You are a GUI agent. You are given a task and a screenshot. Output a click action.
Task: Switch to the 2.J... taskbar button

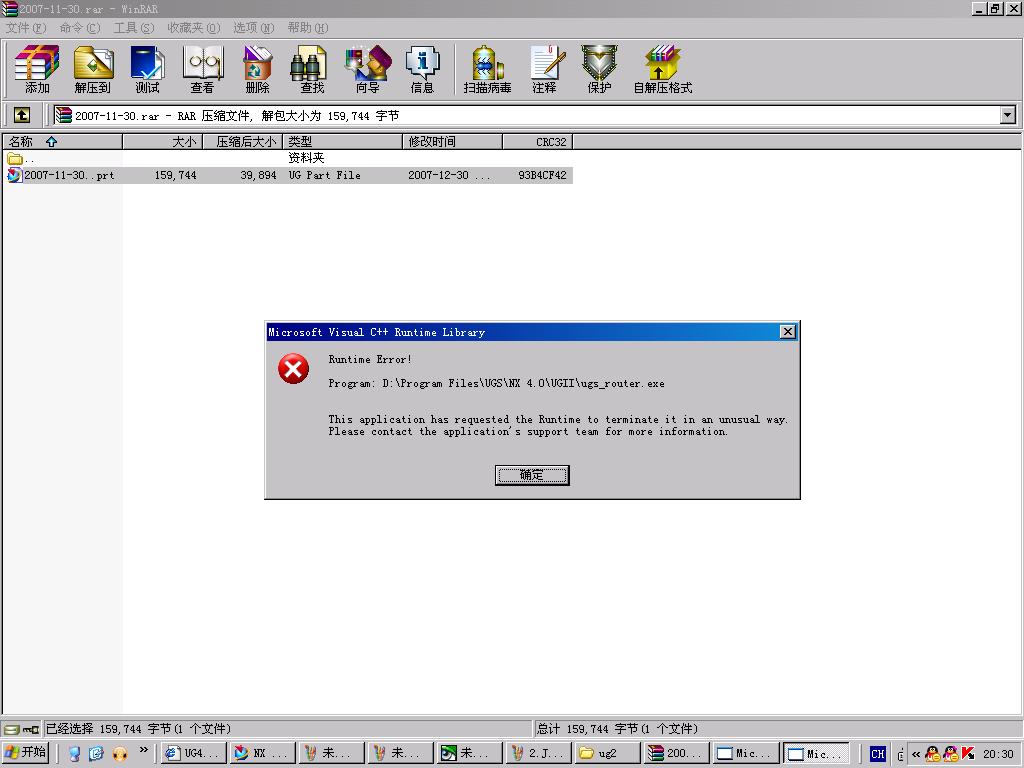tap(537, 753)
